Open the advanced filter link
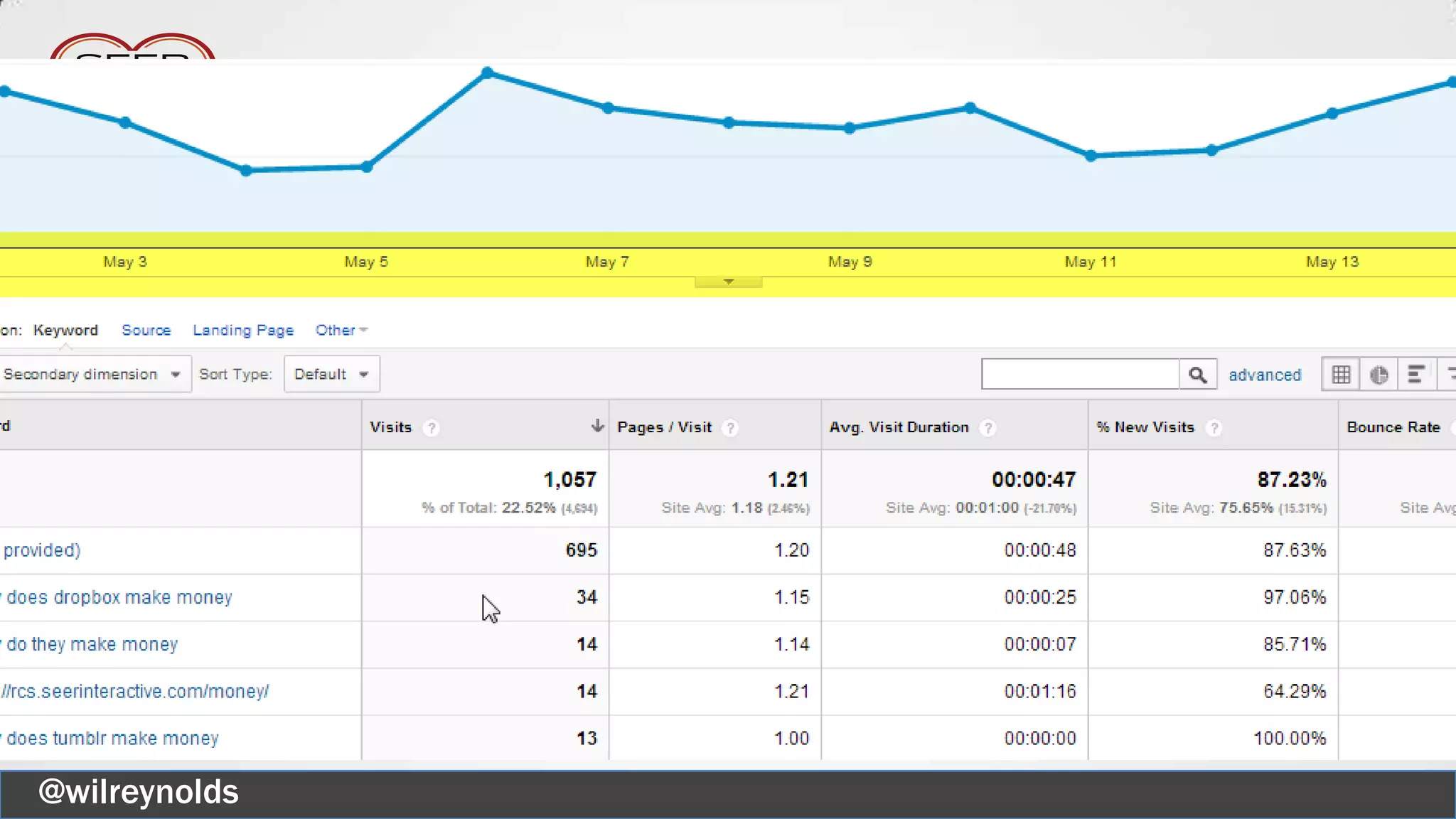 tap(1265, 375)
